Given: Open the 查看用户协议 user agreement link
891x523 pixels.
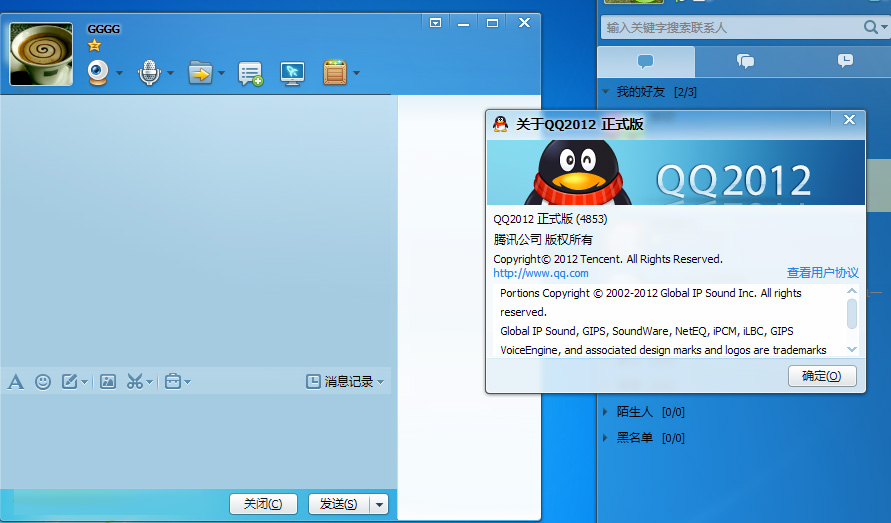Looking at the screenshot, I should [x=822, y=273].
